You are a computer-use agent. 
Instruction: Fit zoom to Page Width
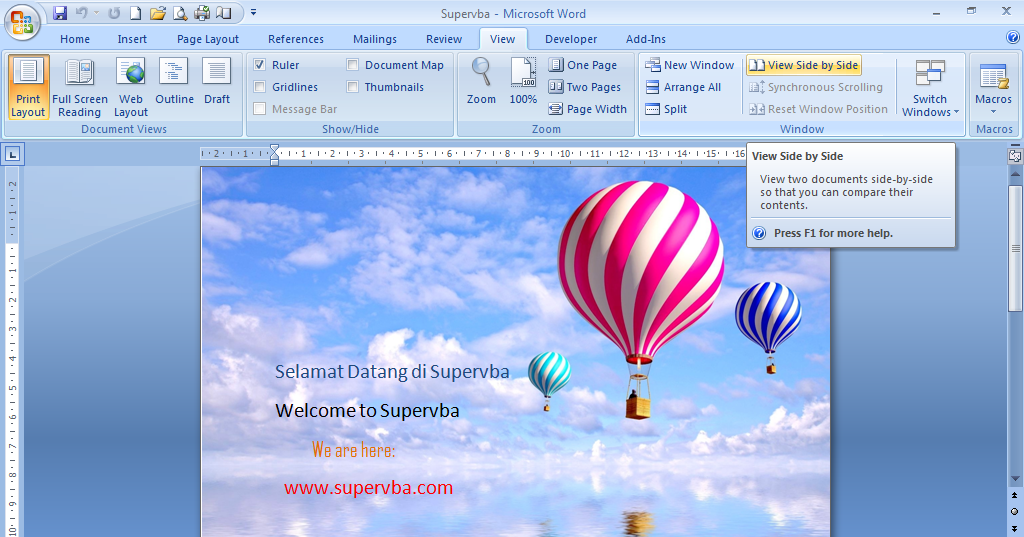pyautogui.click(x=588, y=109)
